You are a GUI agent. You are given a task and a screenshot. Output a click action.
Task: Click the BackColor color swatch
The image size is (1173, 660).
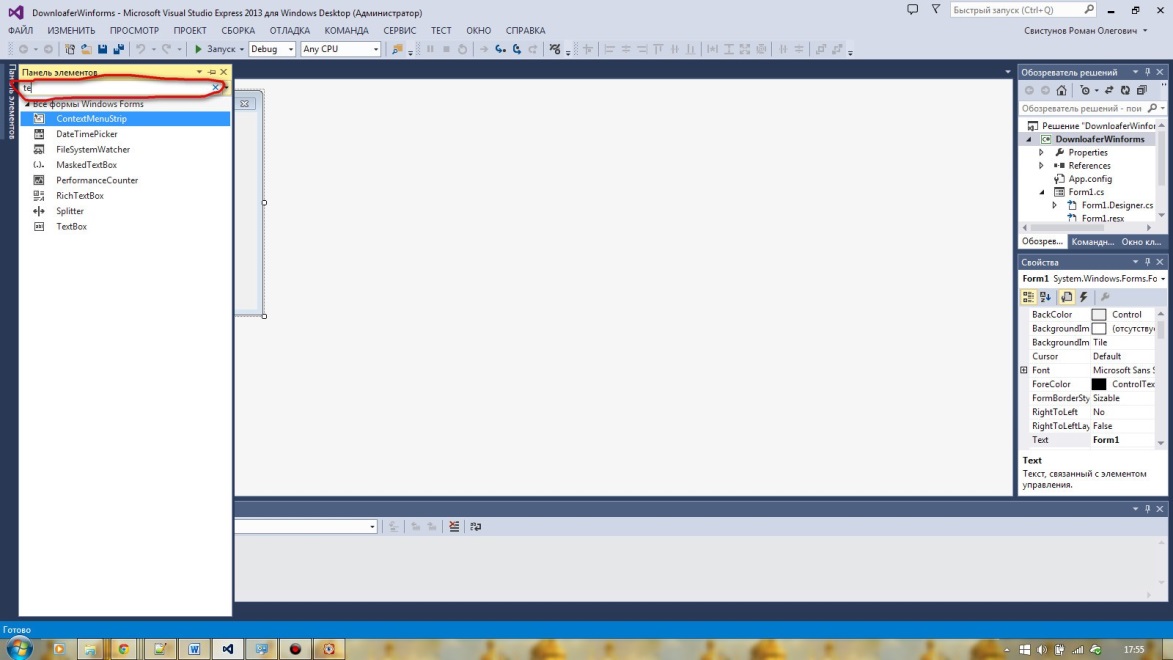(x=1098, y=315)
